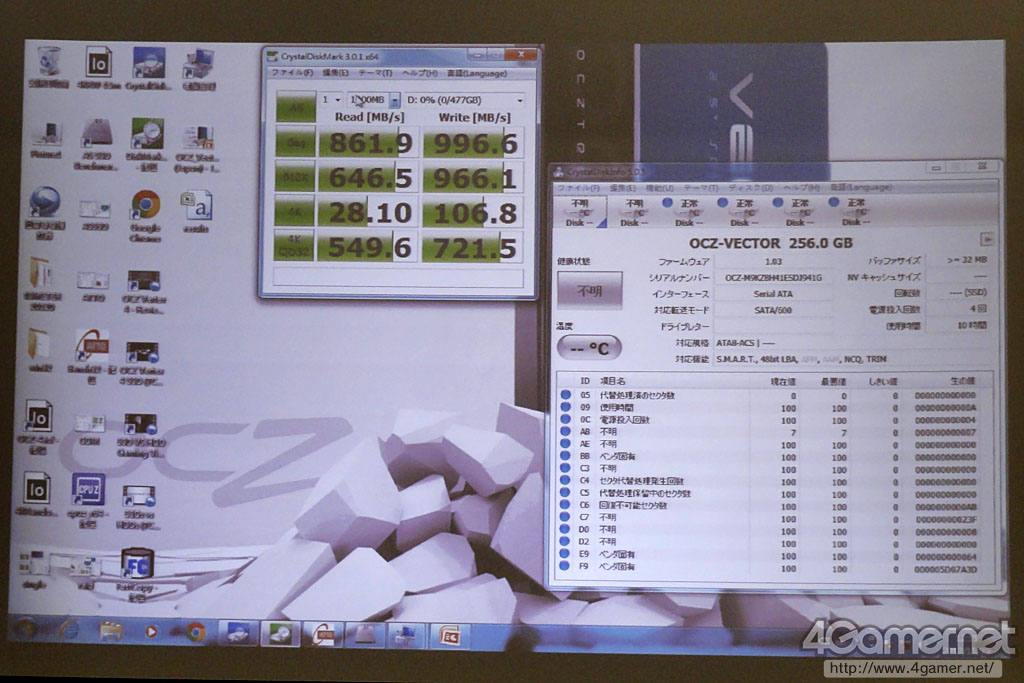
Task: Open the drive dropdown showing D: 0% (0/477GB)
Action: pyautogui.click(x=465, y=100)
